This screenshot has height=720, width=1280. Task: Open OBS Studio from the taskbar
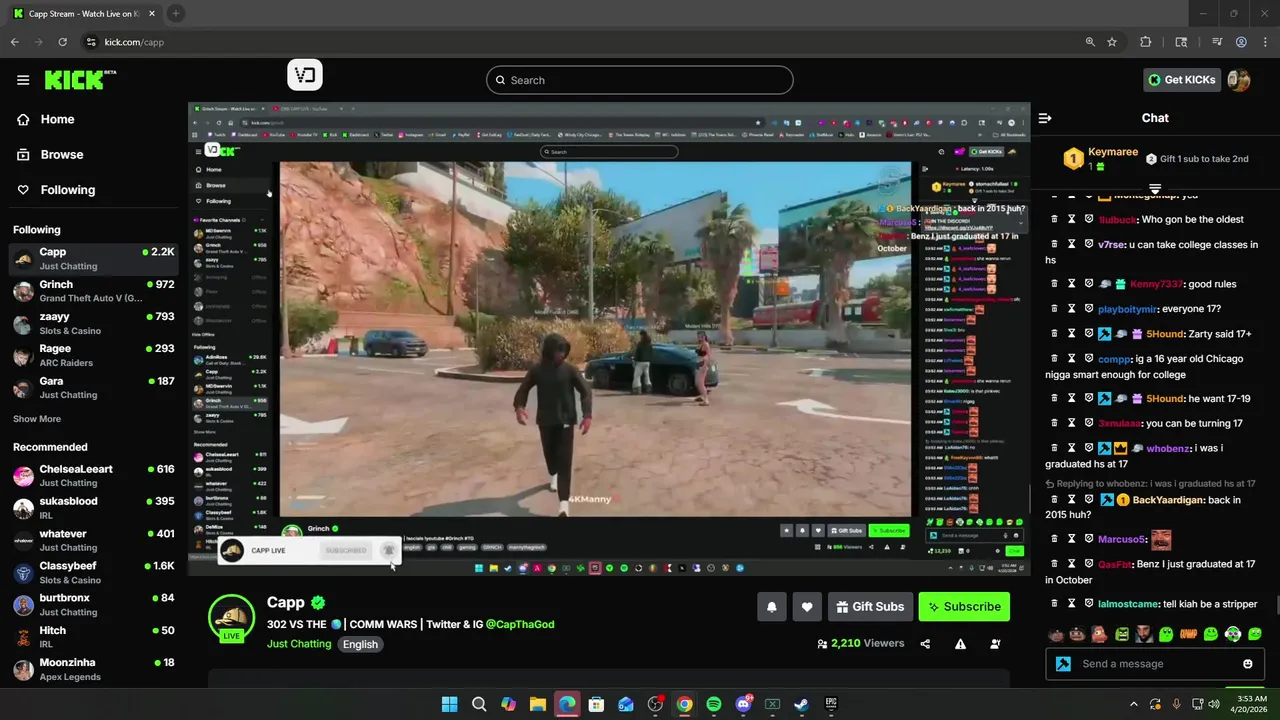coord(655,704)
